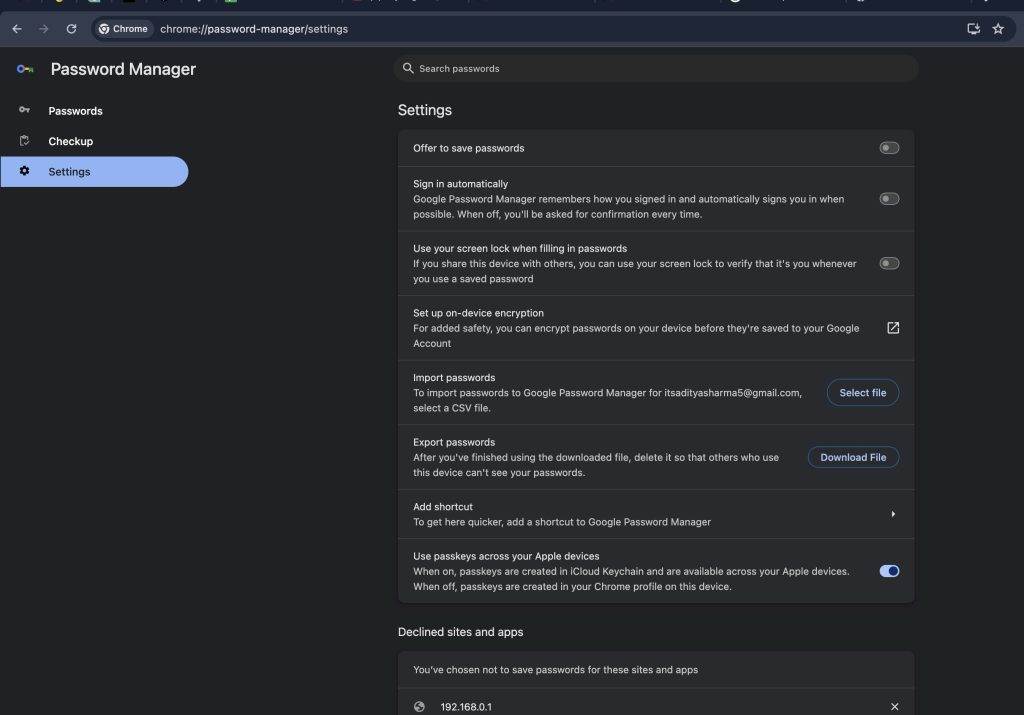Open Passwords in the sidebar
1024x715 pixels.
(x=75, y=111)
